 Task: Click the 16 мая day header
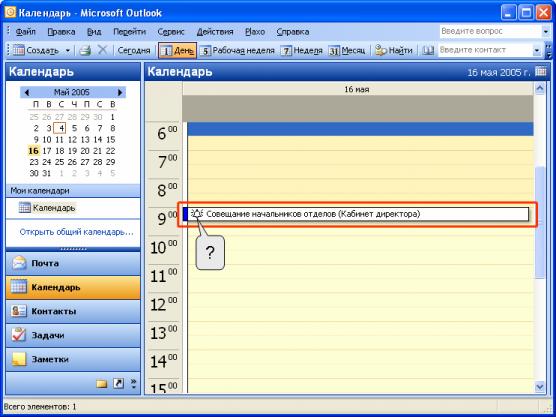(x=357, y=90)
